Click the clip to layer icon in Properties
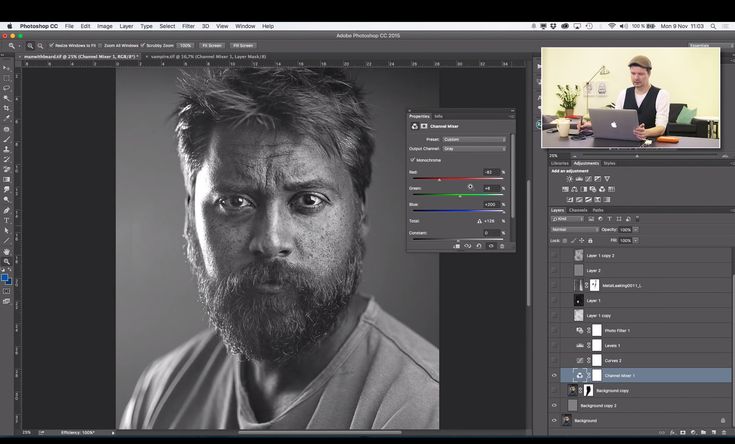The height and width of the screenshot is (444, 735). click(x=457, y=246)
